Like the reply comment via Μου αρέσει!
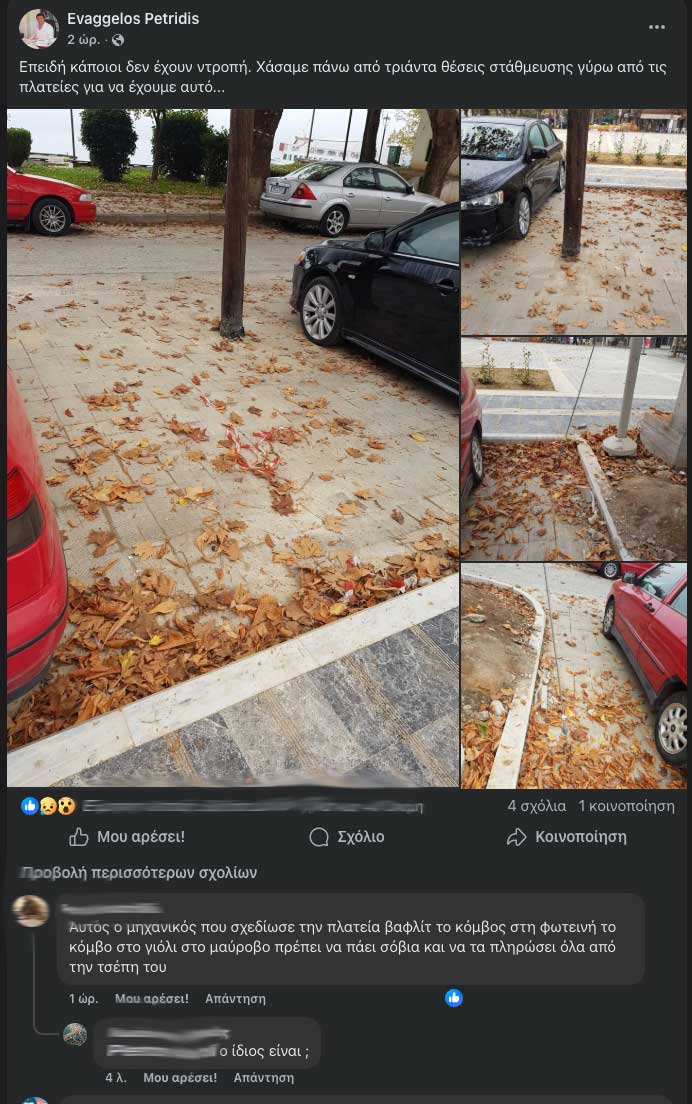 coord(180,1077)
